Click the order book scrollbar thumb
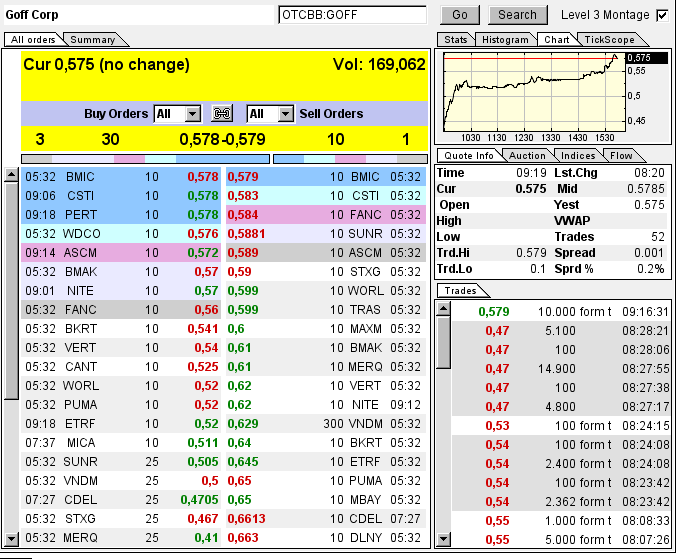The height and width of the screenshot is (559, 676). point(12,290)
